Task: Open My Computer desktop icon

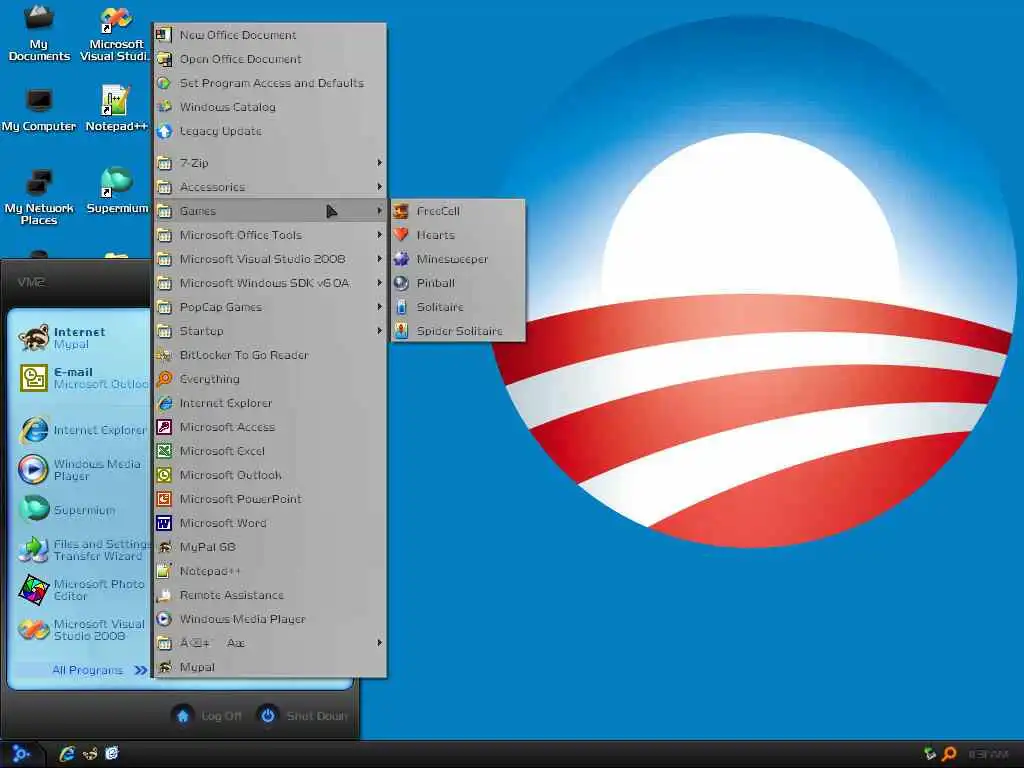Action: tap(39, 109)
